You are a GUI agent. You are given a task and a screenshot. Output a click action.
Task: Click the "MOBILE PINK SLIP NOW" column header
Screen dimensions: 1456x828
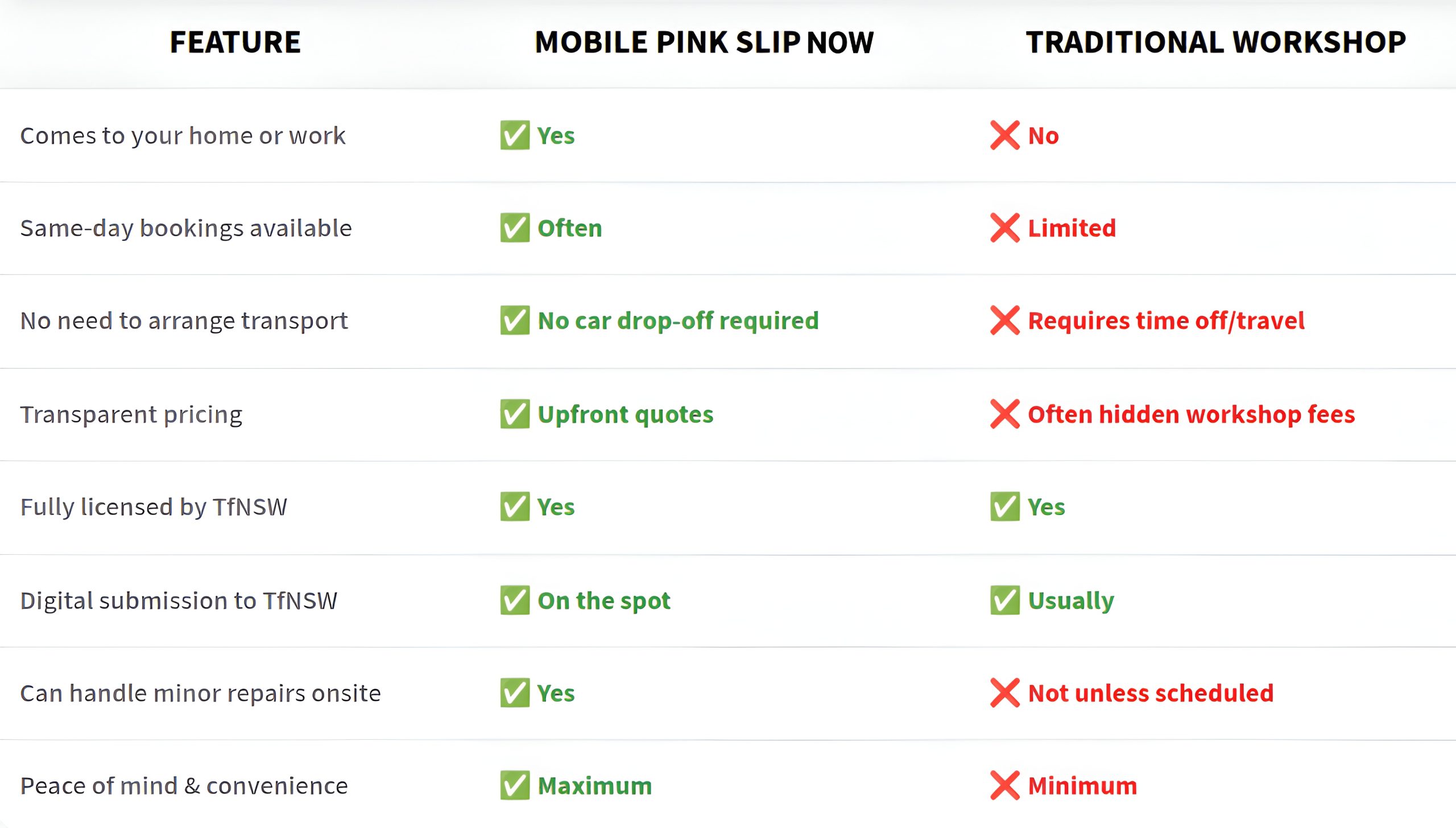[704, 43]
